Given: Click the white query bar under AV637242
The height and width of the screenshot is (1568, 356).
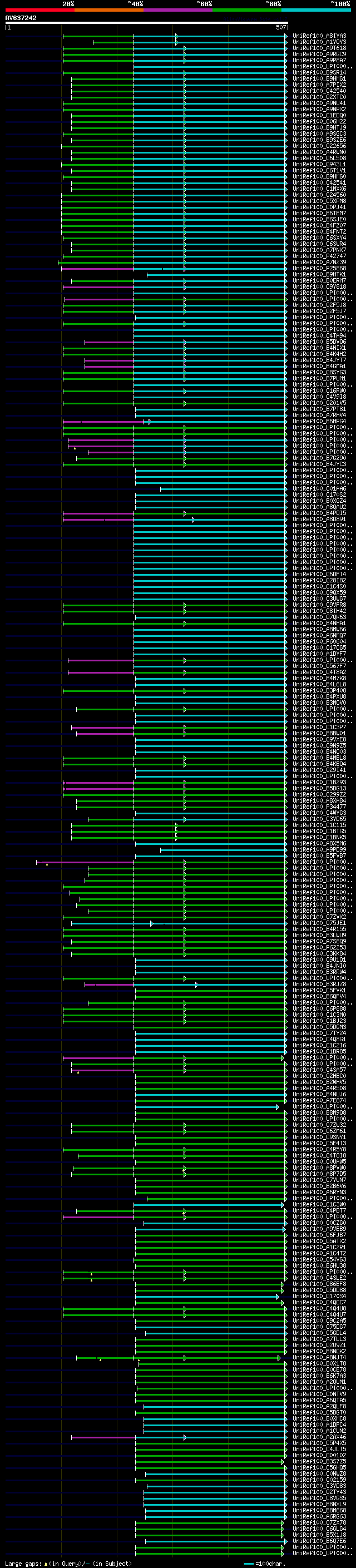Looking at the screenshot, I should click(147, 23).
